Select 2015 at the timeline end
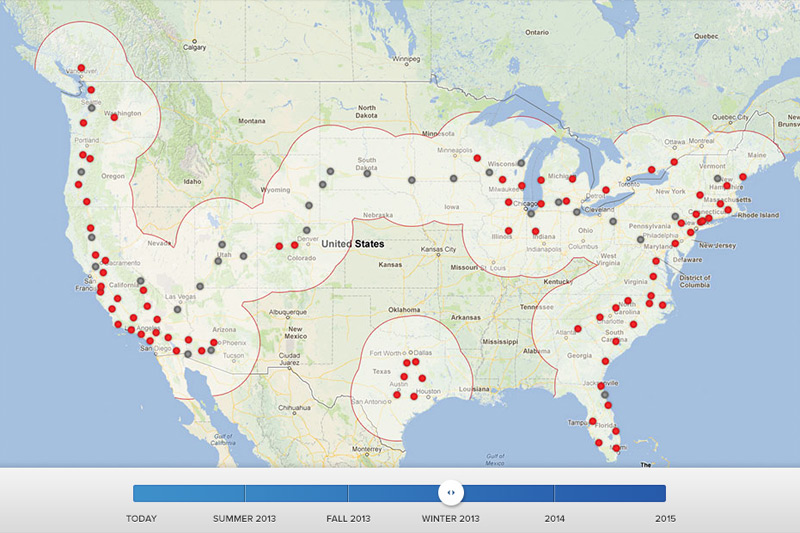Viewport: 800px width, 533px height. (x=665, y=519)
